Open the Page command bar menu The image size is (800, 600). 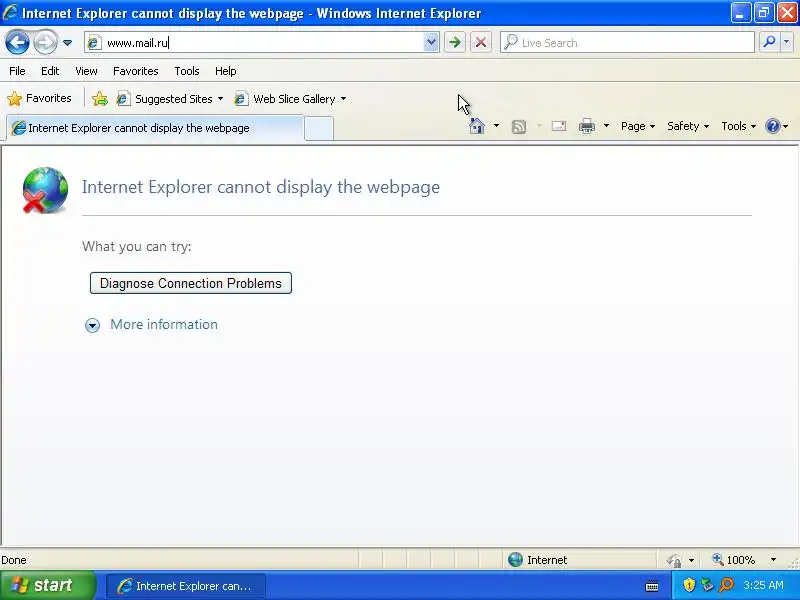coord(638,126)
